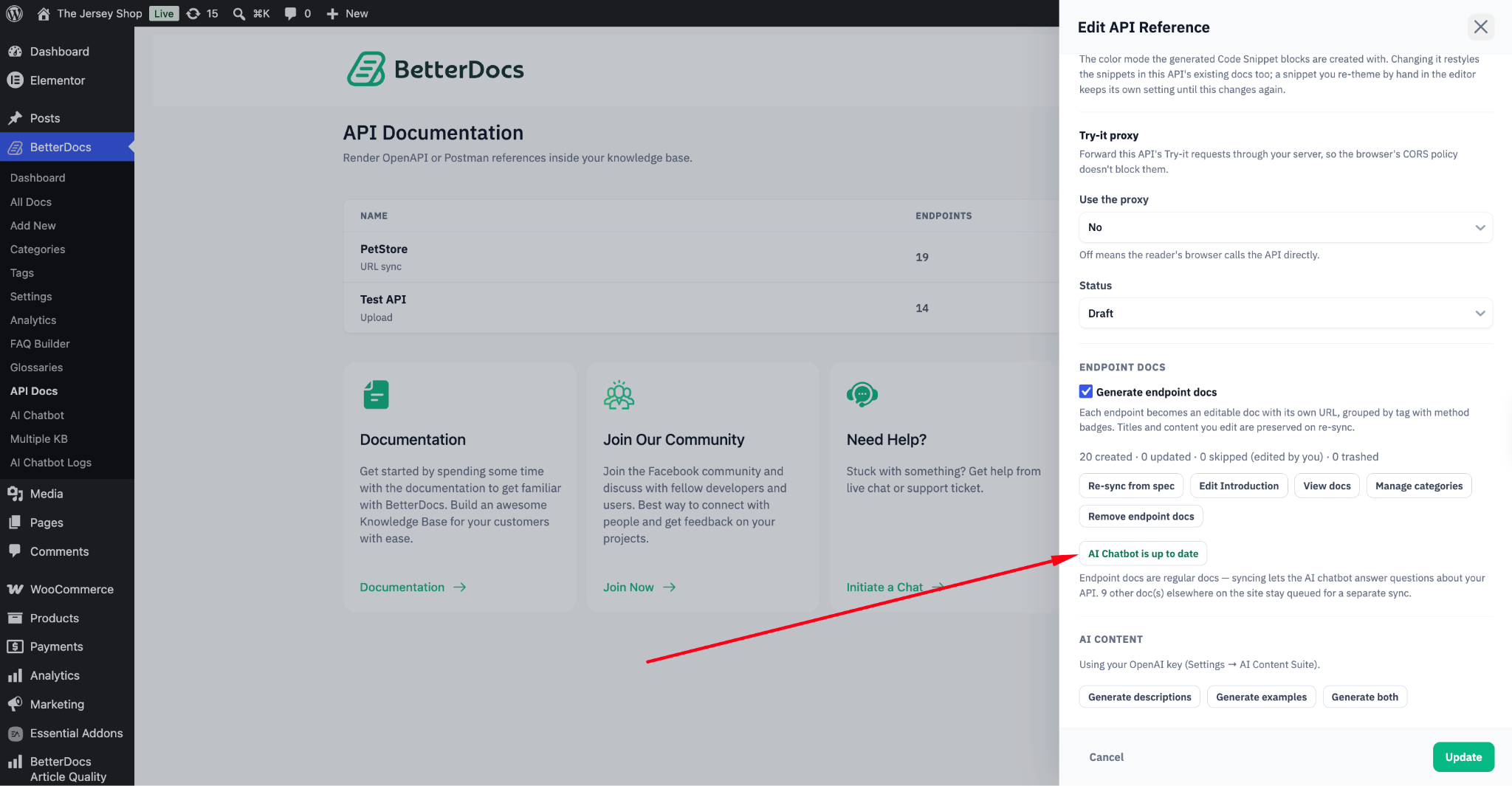Click the Posts pin icon
The image size is (1512, 786).
(x=15, y=118)
